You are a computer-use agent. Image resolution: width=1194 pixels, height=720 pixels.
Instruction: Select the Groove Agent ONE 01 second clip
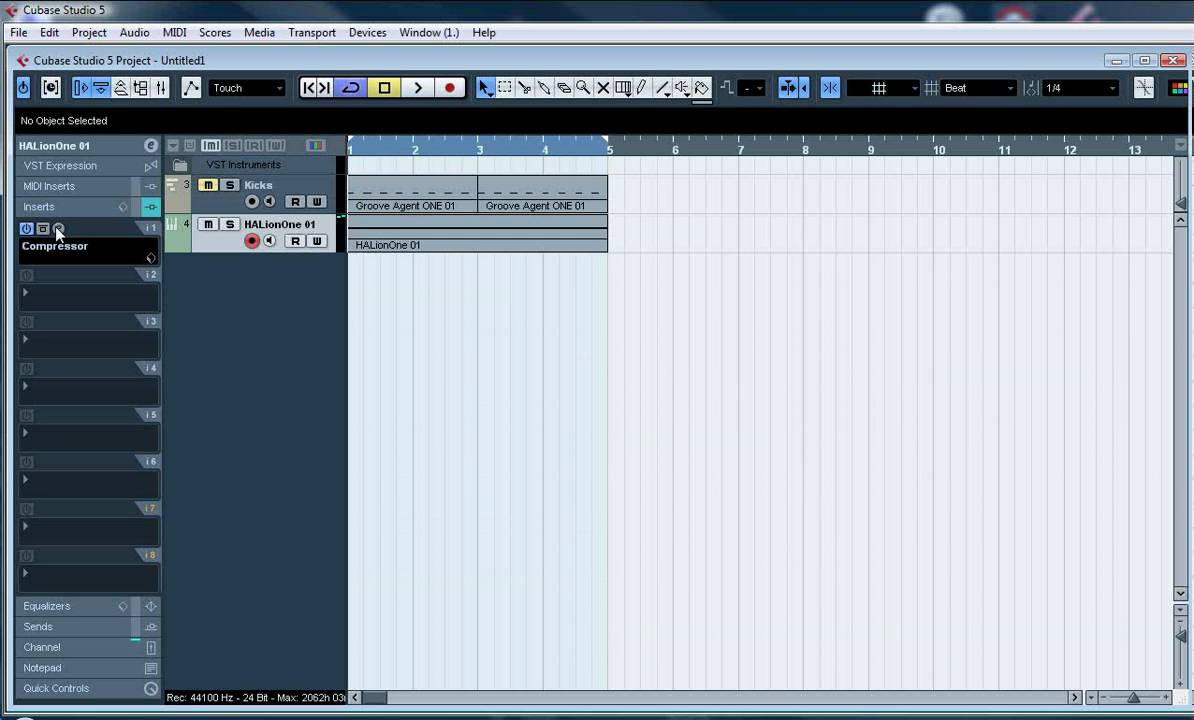[542, 194]
